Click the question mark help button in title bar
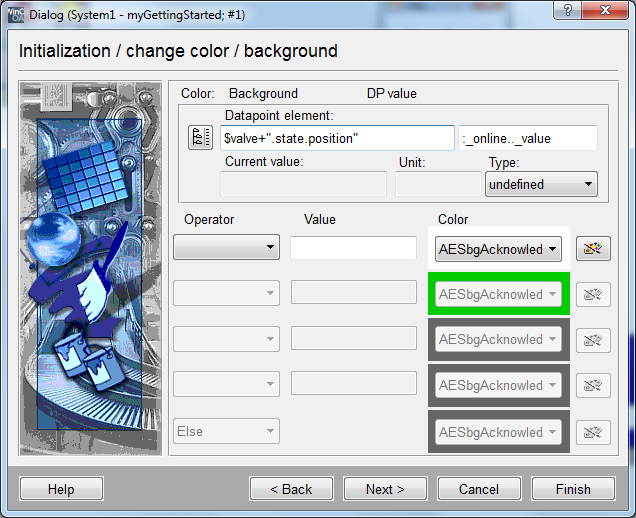This screenshot has height=518, width=636. tap(568, 11)
